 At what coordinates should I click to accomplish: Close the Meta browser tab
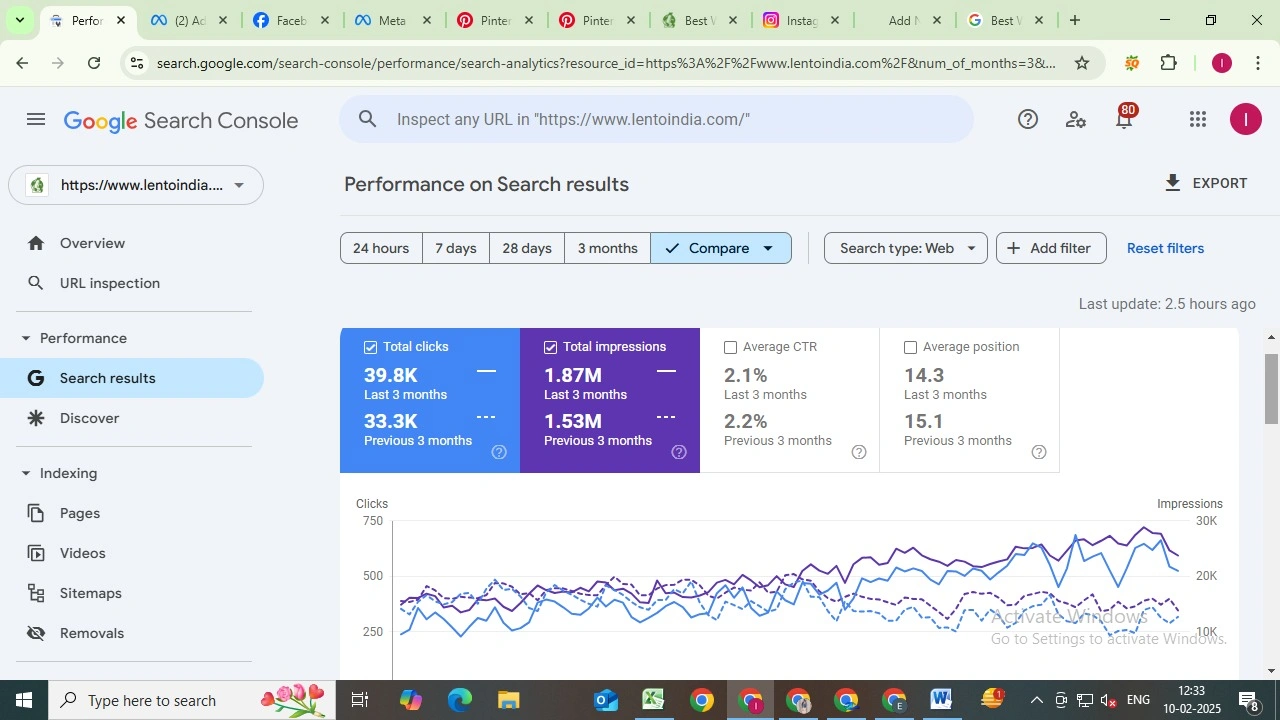pyautogui.click(x=427, y=20)
